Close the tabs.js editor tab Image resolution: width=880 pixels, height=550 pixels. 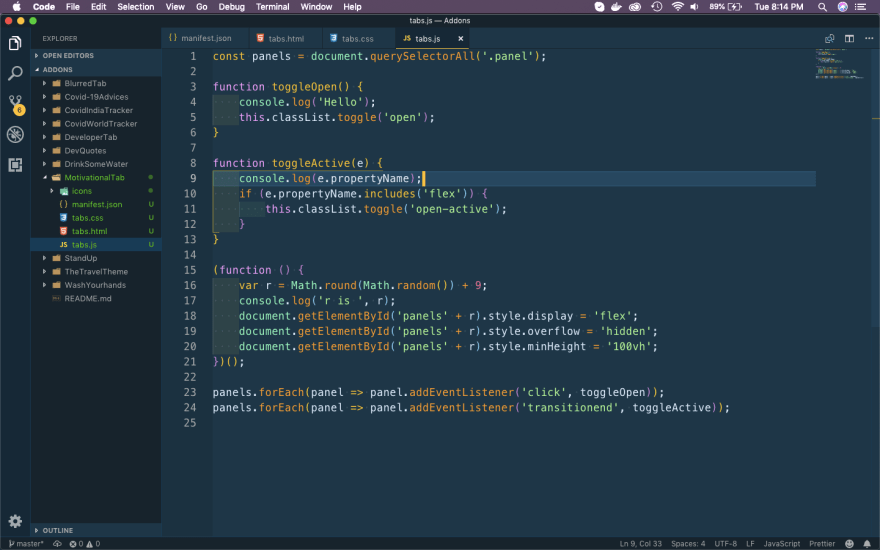(x=461, y=39)
